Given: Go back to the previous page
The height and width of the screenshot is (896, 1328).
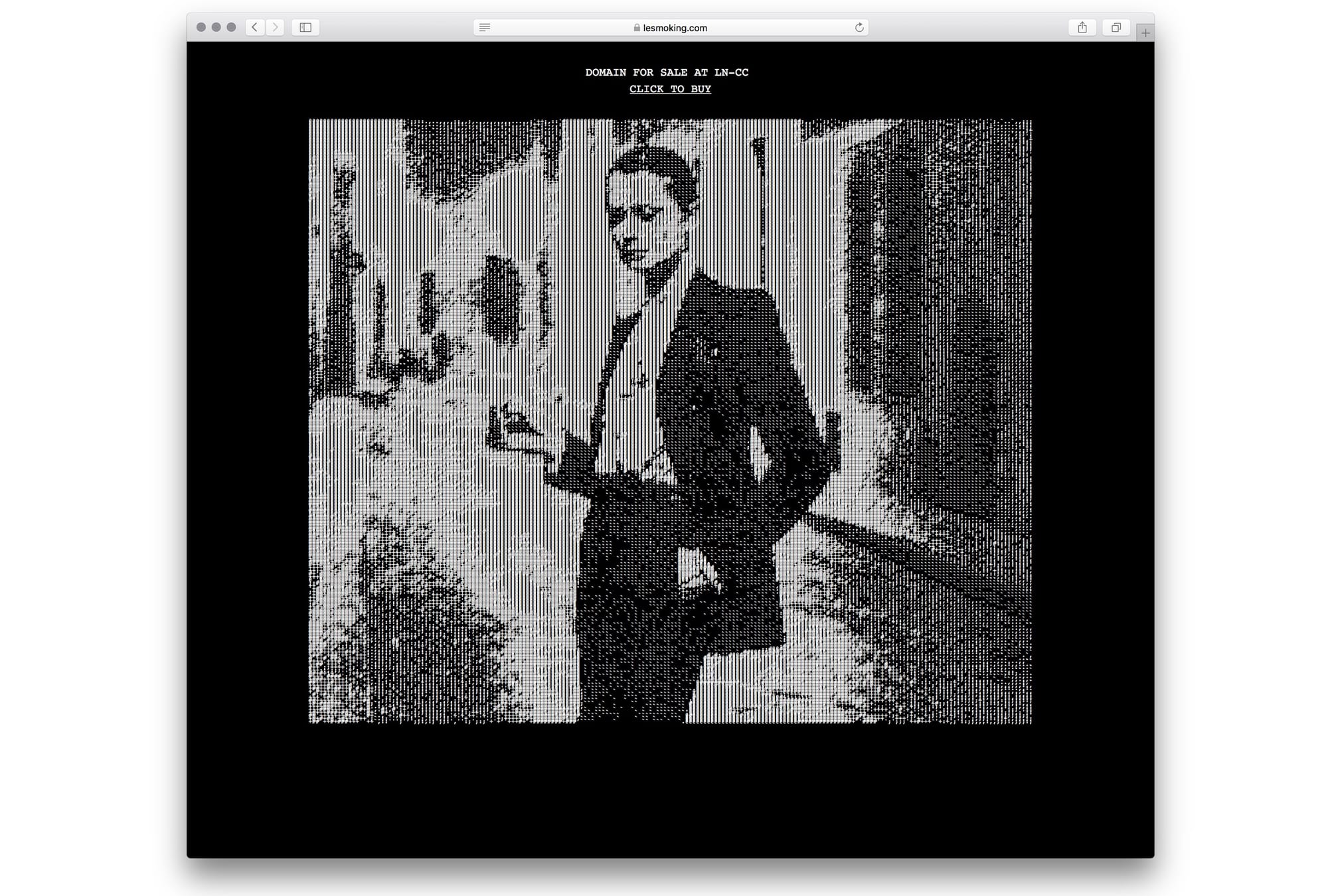Looking at the screenshot, I should [255, 27].
